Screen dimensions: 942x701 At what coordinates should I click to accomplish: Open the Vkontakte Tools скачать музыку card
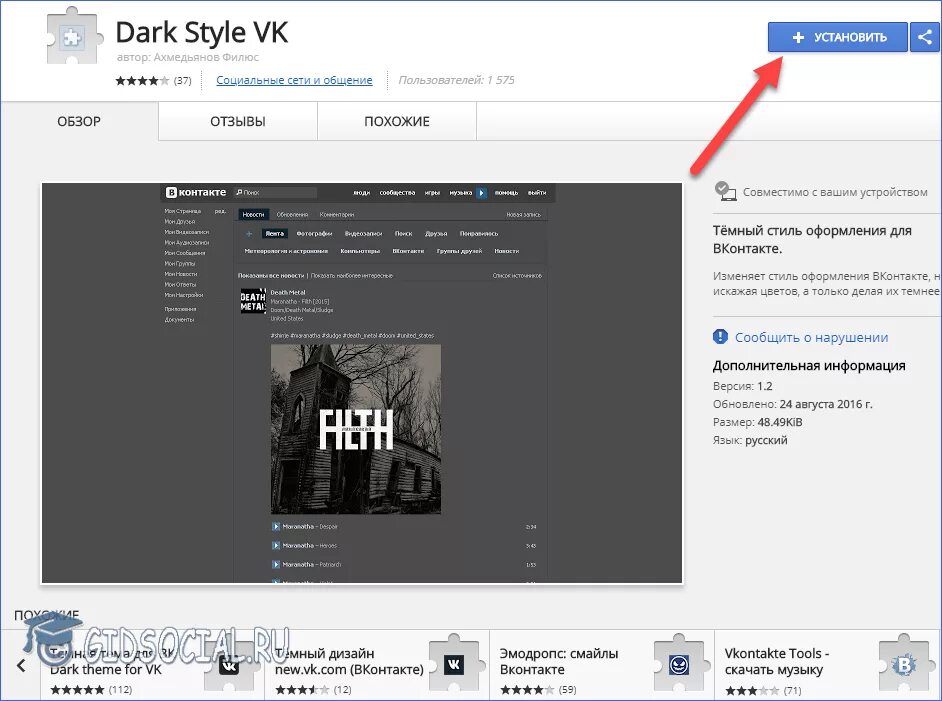pos(828,665)
